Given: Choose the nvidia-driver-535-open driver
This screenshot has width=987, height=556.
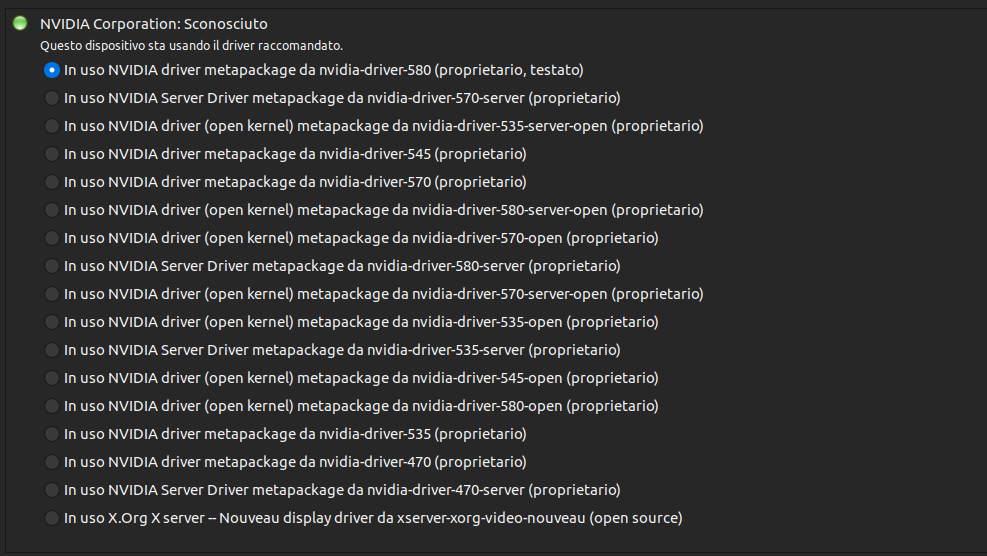Looking at the screenshot, I should 52,322.
